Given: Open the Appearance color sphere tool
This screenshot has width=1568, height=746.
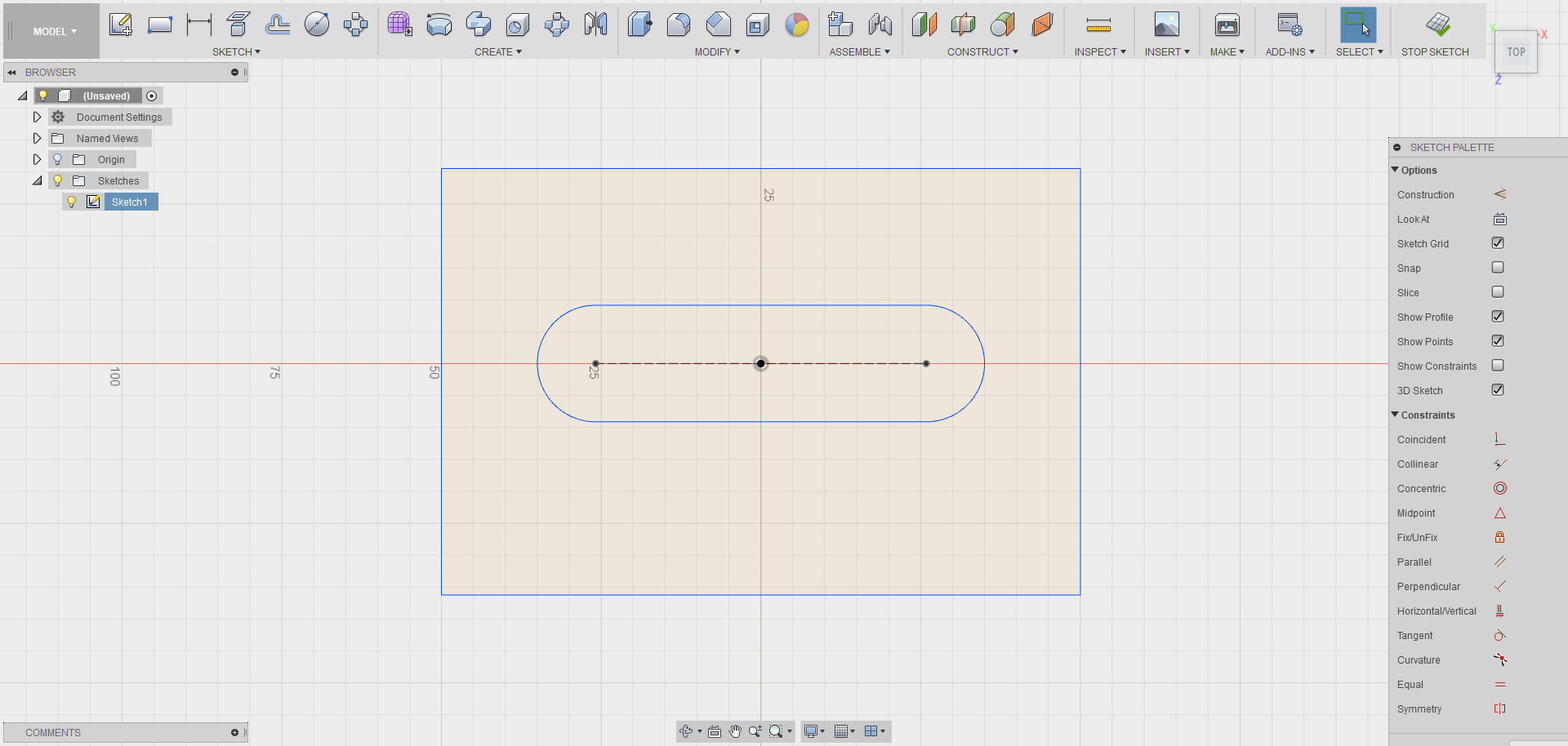Looking at the screenshot, I should point(797,24).
